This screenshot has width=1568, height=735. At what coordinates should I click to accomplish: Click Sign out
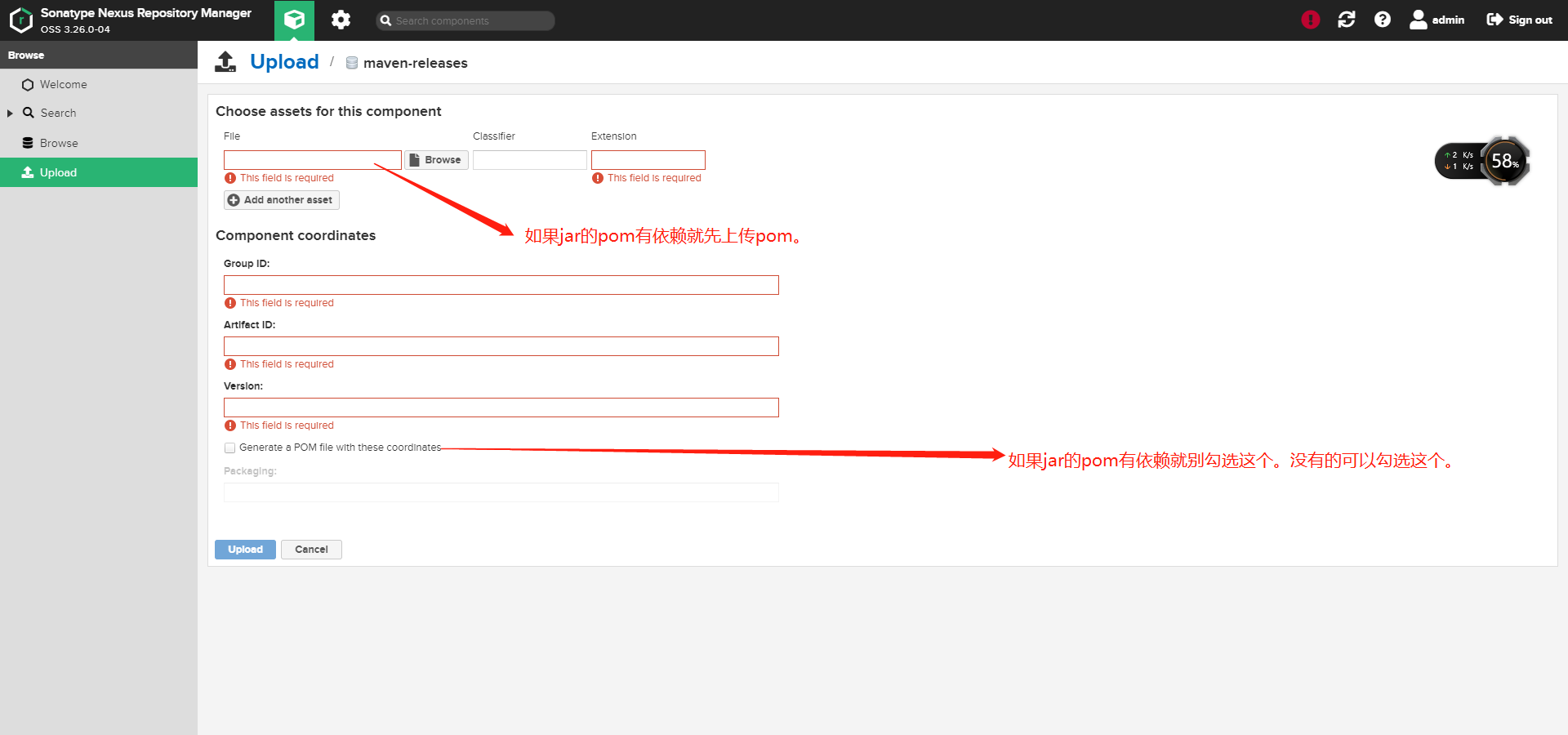(1519, 20)
